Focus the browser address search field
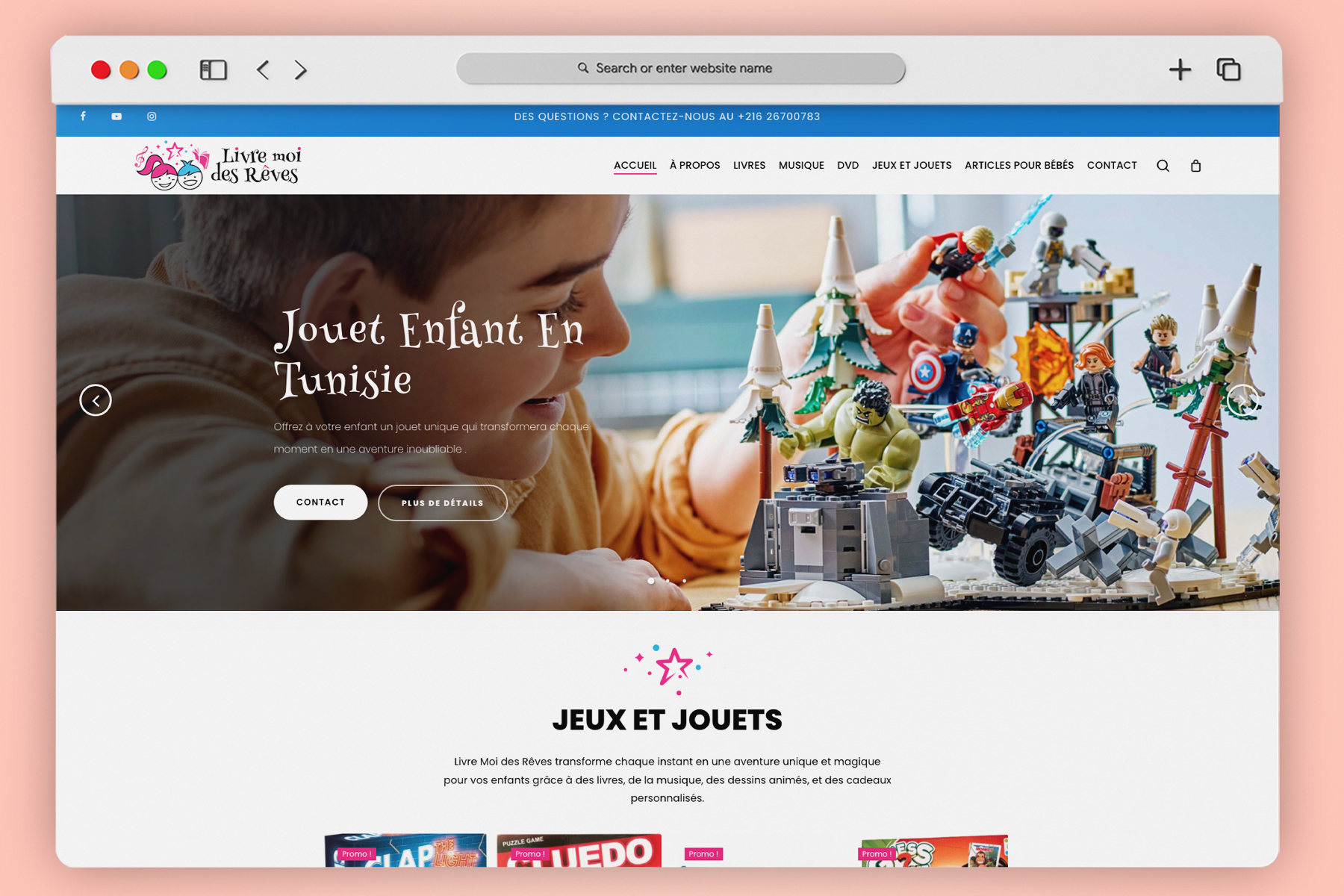1344x896 pixels. pyautogui.click(x=681, y=68)
